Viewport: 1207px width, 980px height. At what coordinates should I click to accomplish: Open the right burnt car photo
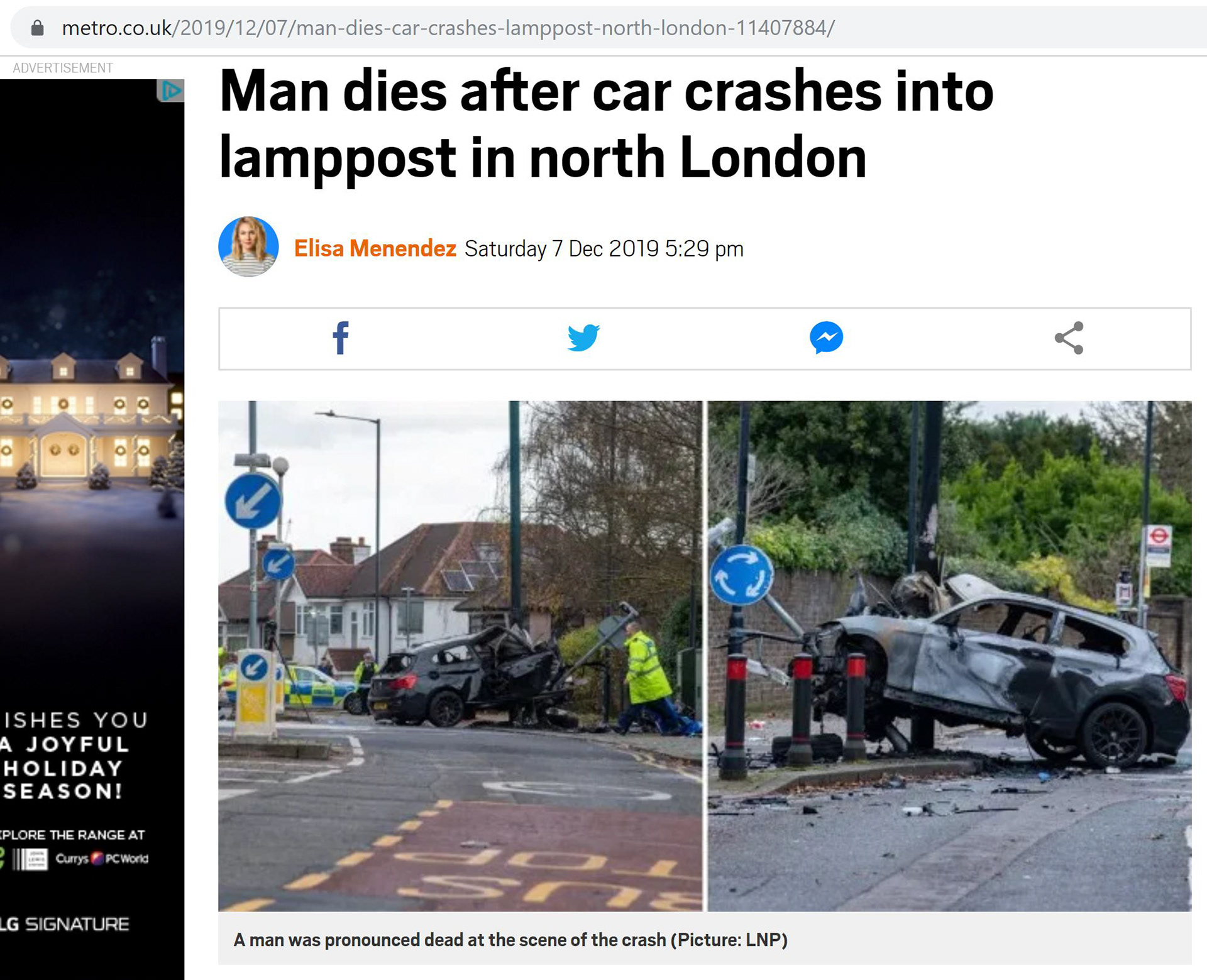tap(950, 656)
